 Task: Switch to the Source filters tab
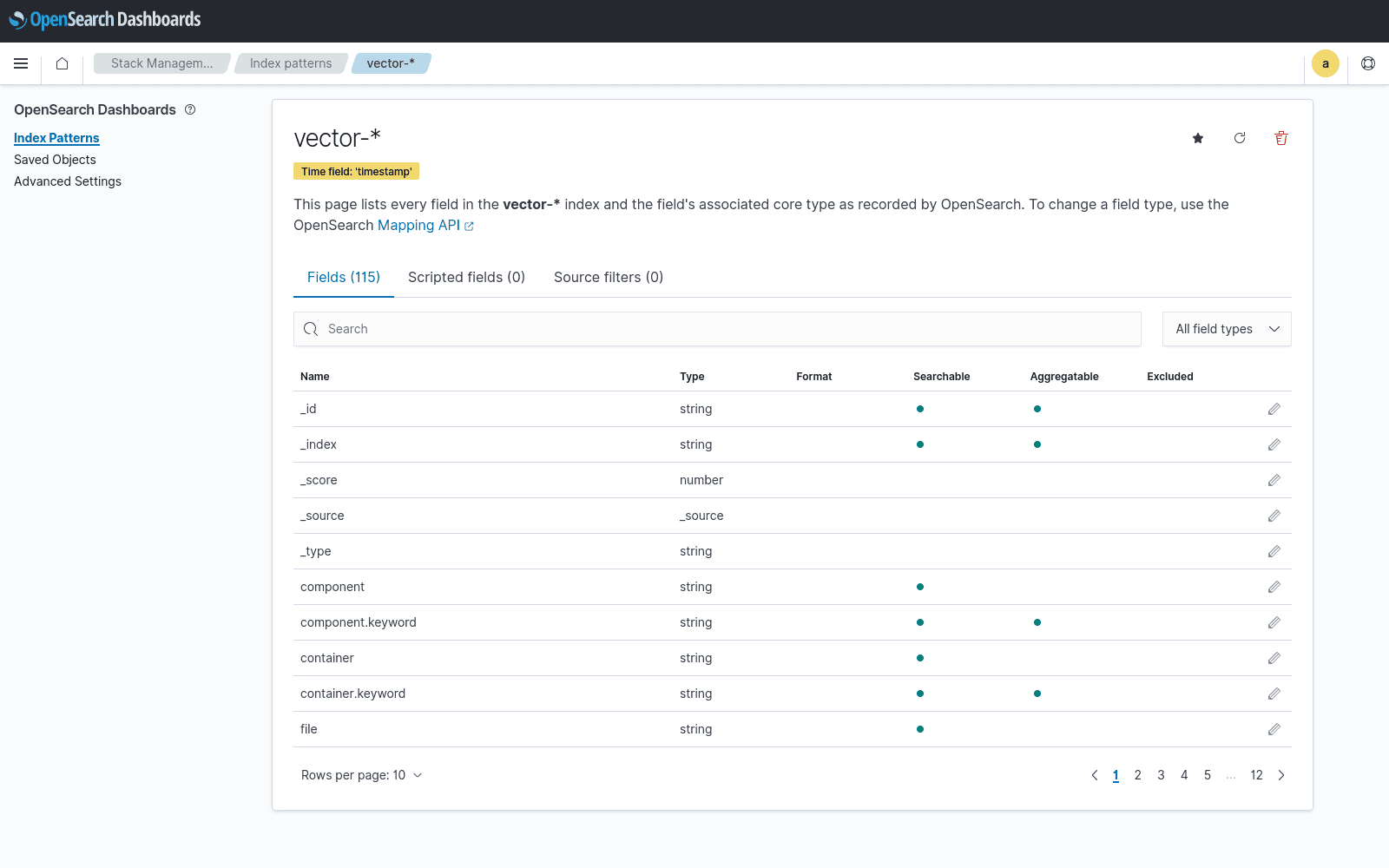[x=608, y=277]
